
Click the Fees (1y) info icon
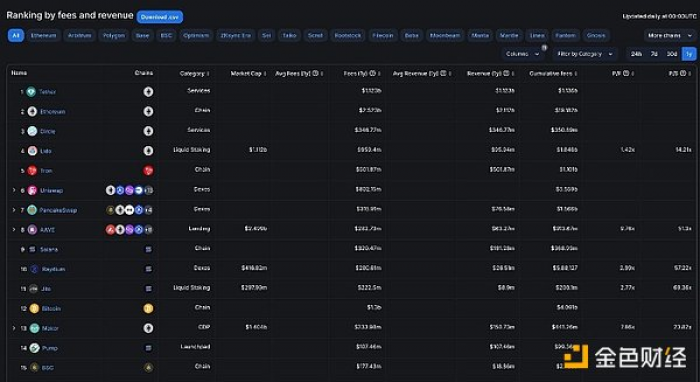(372, 73)
